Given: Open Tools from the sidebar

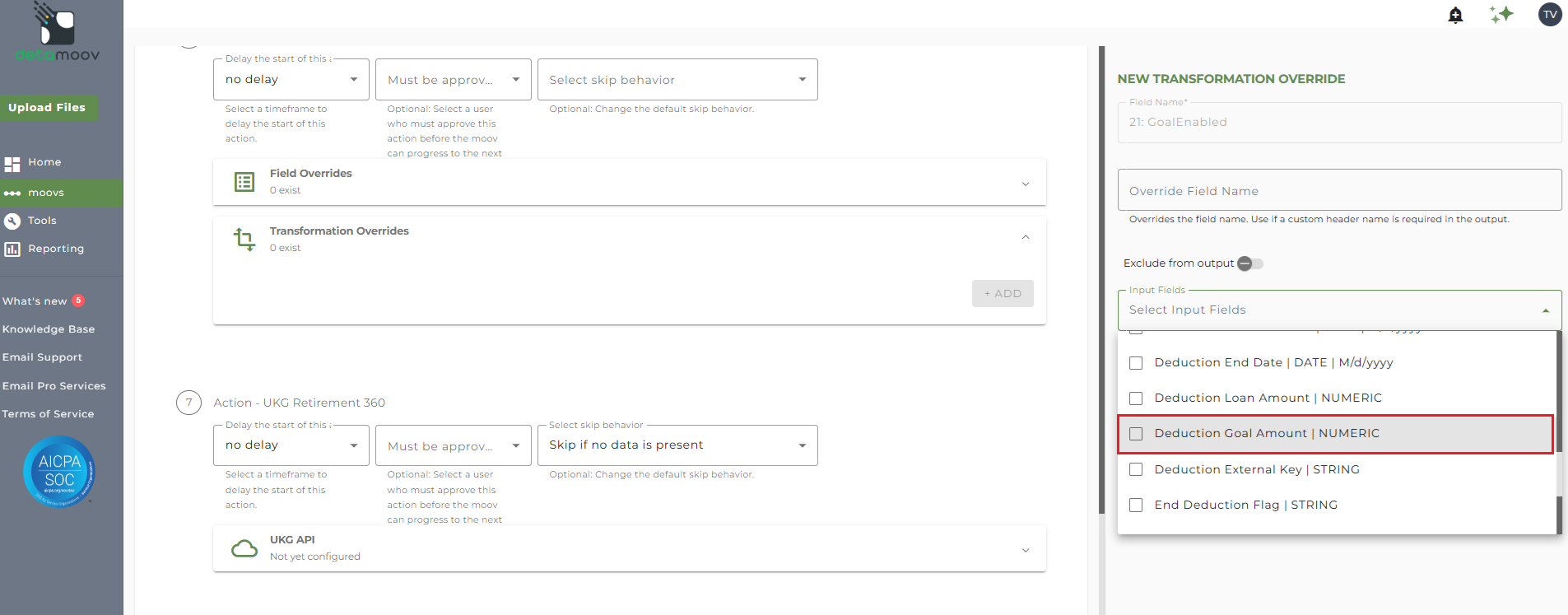Looking at the screenshot, I should (42, 221).
